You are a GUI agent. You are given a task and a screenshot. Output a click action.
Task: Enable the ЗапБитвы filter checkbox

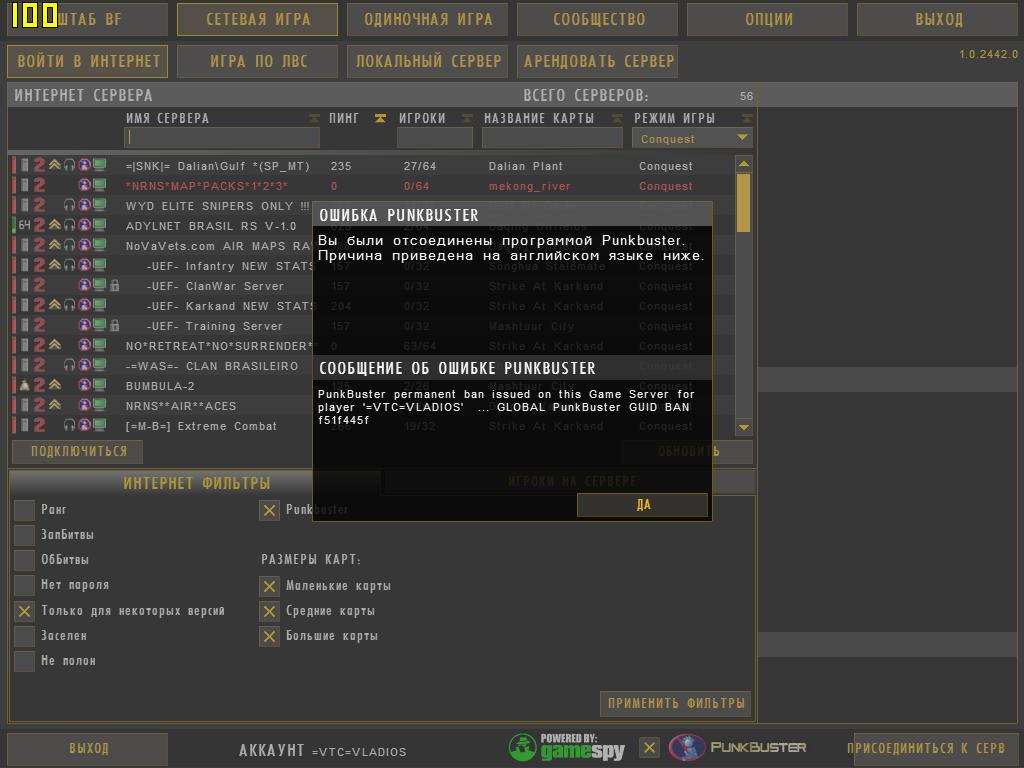(x=25, y=535)
